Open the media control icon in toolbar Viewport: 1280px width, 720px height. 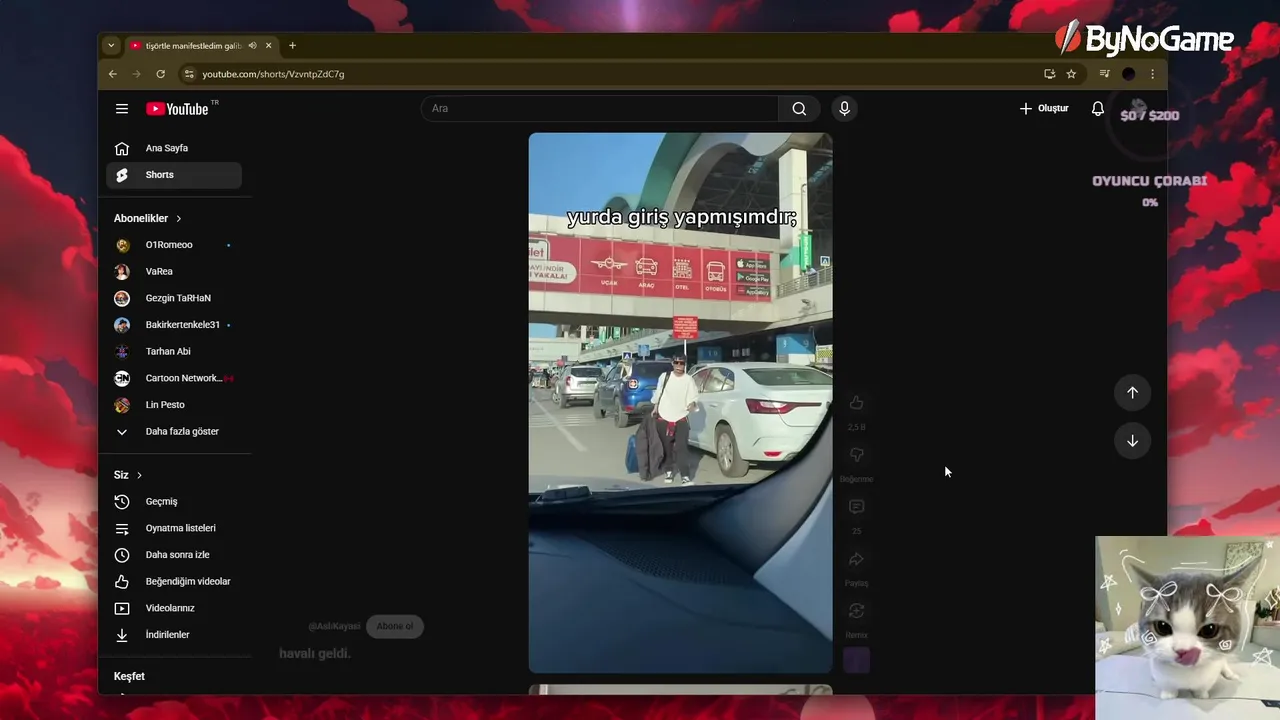point(1104,74)
